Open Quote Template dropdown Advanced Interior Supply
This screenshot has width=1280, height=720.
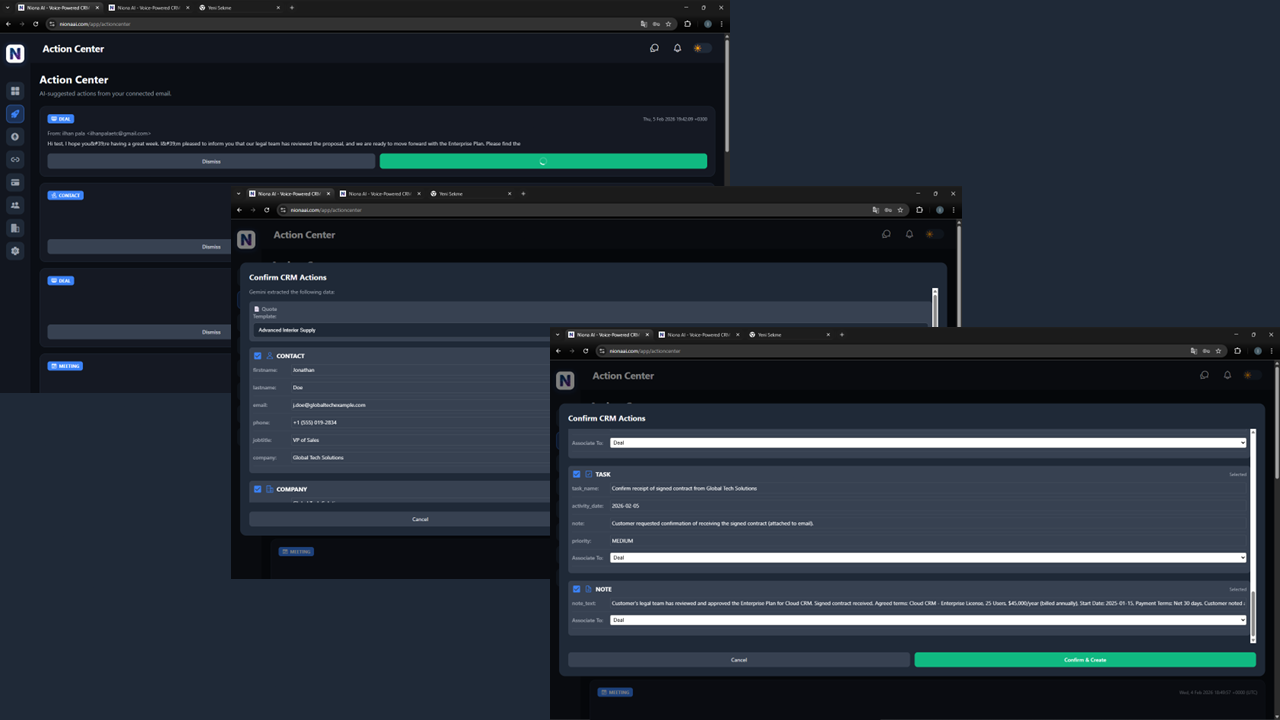click(x=402, y=330)
